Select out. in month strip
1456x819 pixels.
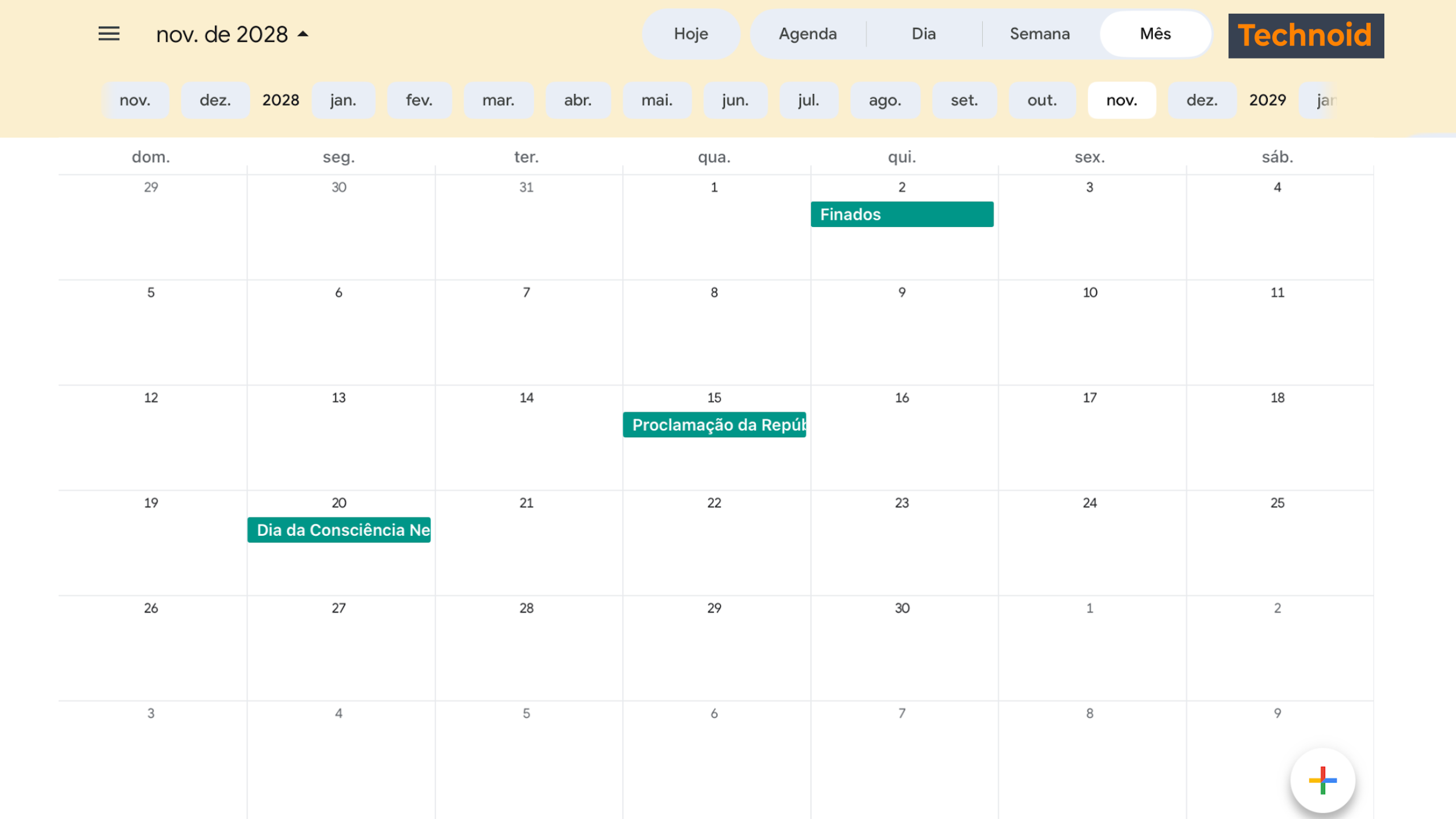[1041, 100]
